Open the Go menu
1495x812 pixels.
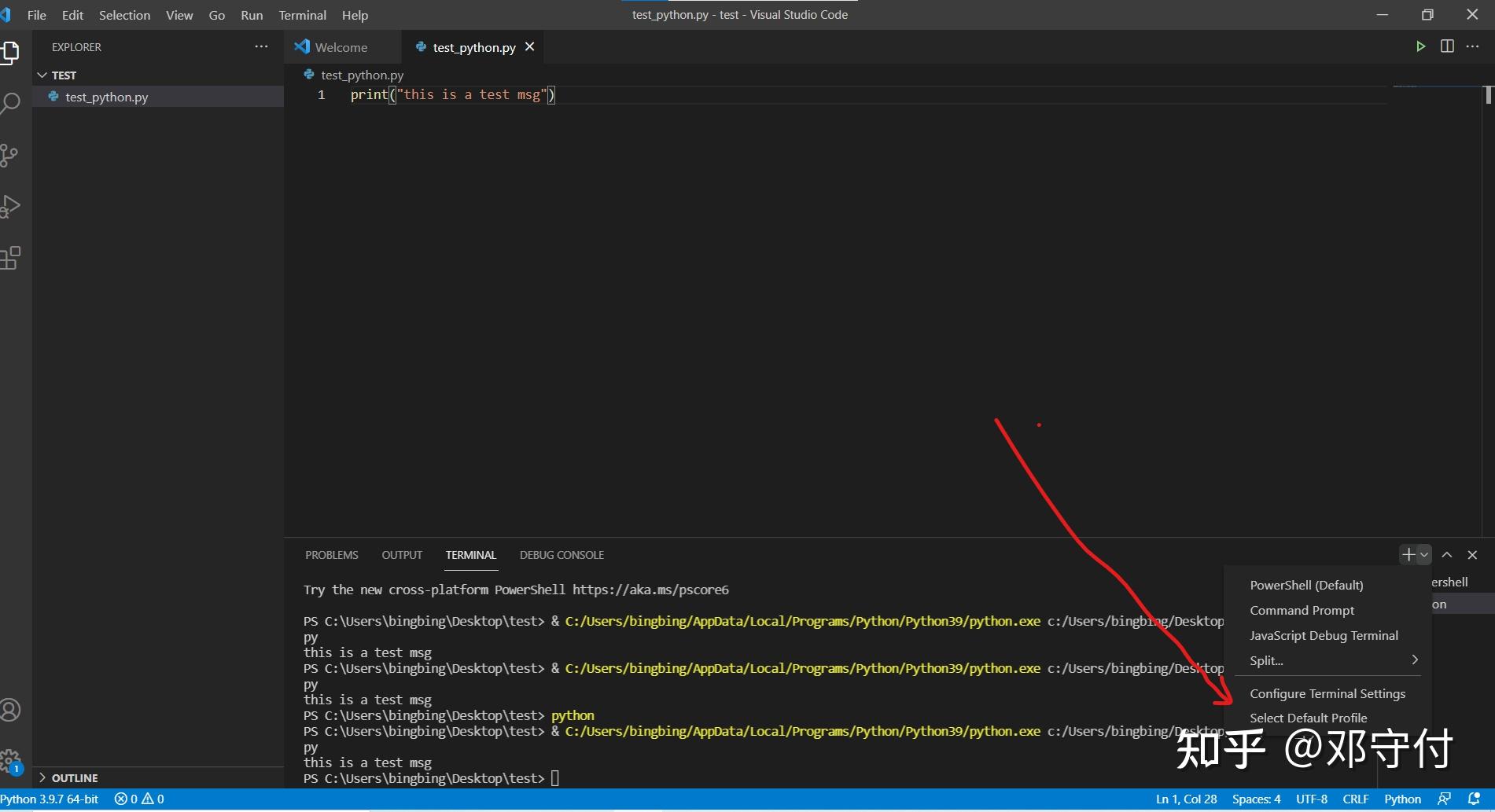(x=217, y=15)
